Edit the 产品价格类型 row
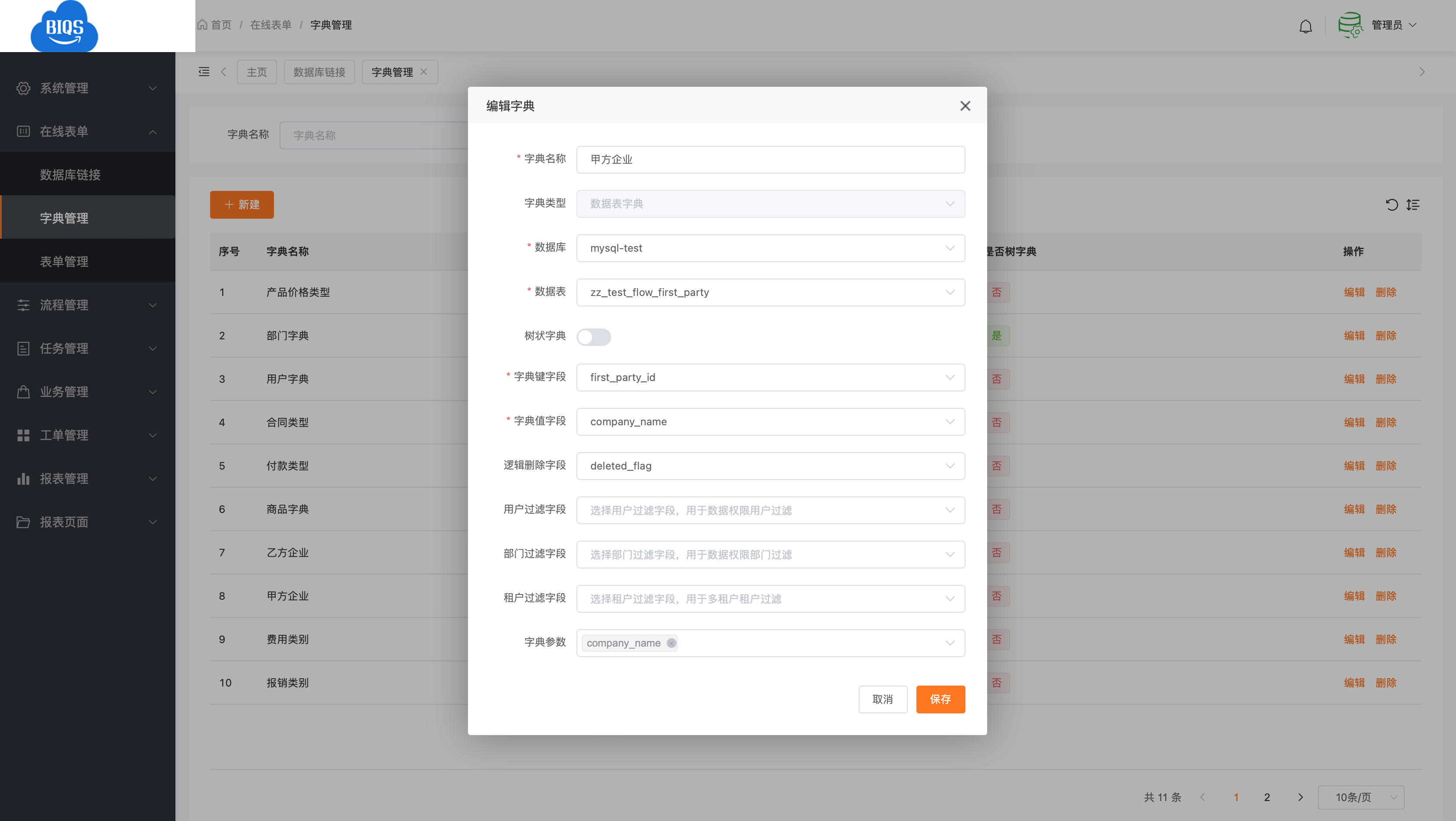 click(x=1354, y=292)
